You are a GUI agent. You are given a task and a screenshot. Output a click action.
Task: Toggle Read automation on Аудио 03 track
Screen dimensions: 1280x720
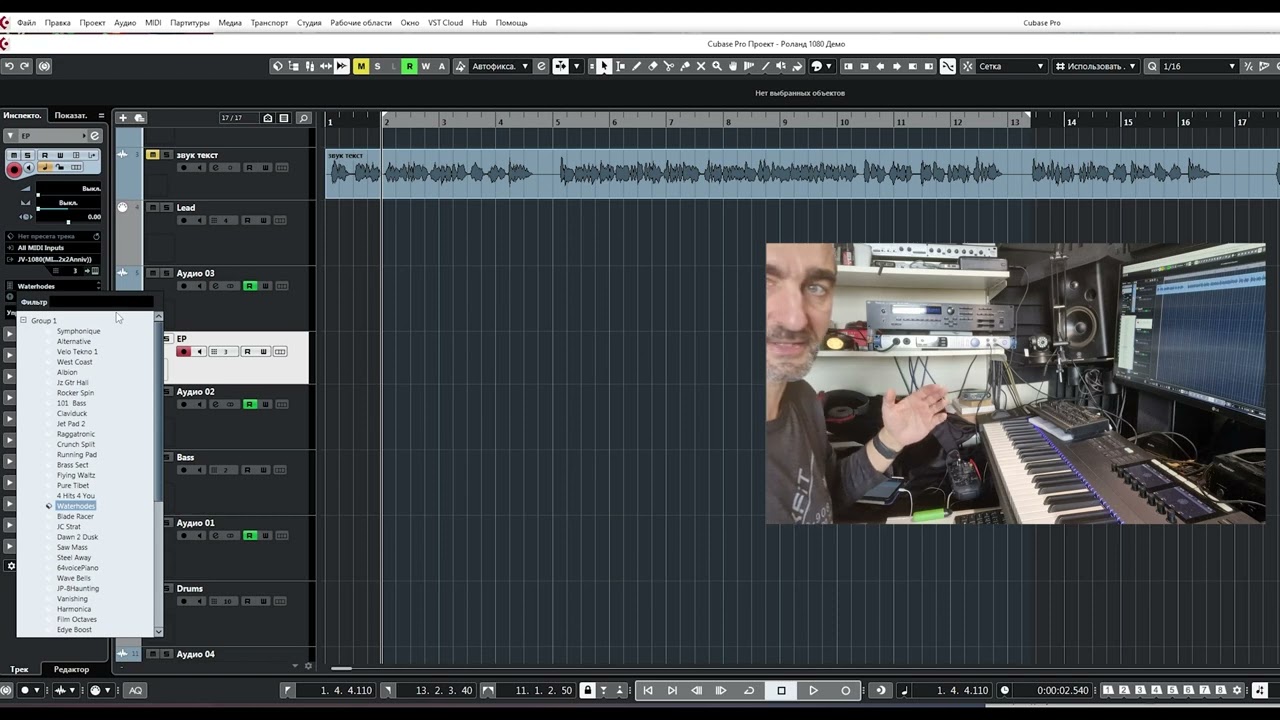(249, 286)
